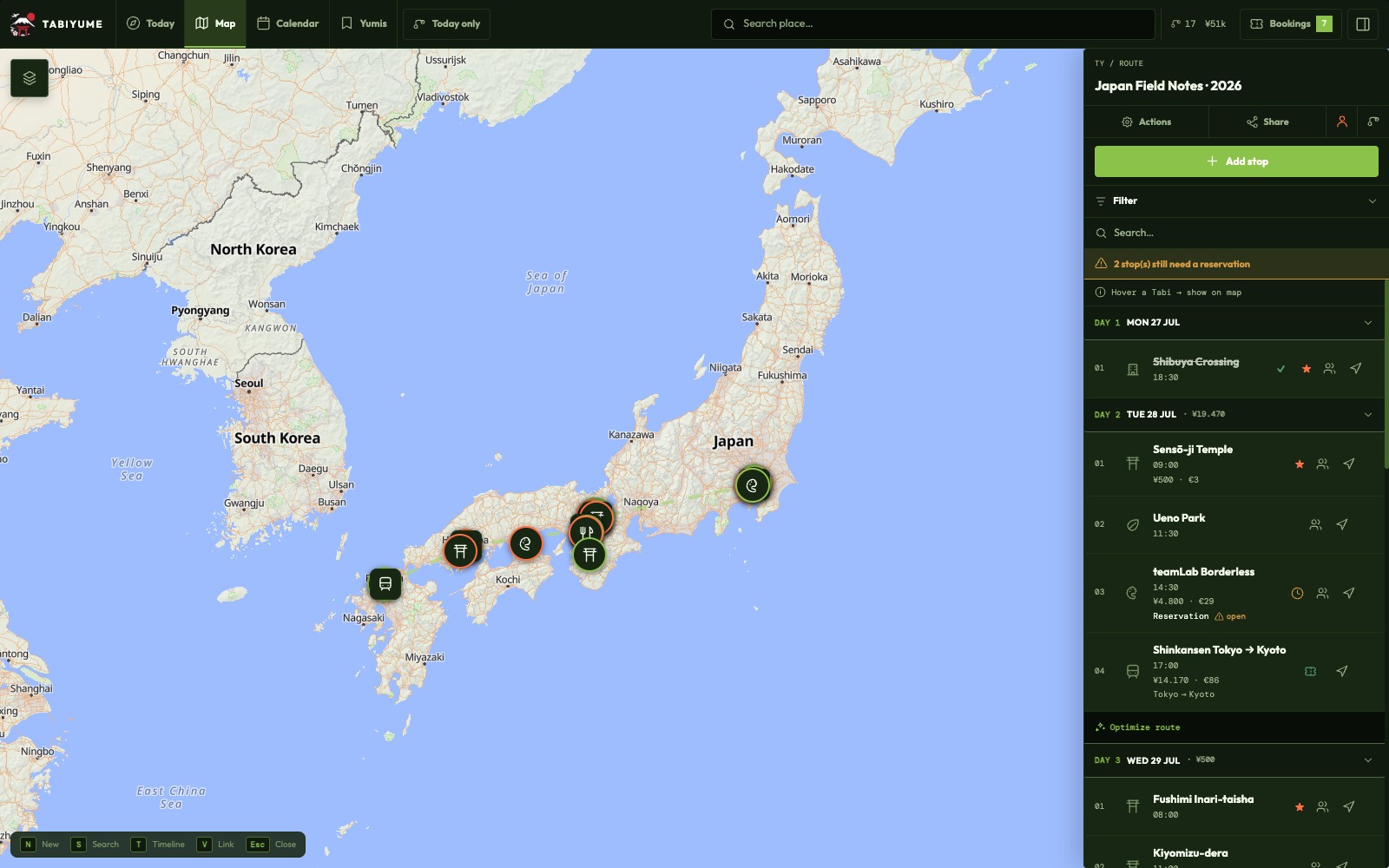
Task: Select the Ueno Park stop title
Action: pyautogui.click(x=1179, y=518)
